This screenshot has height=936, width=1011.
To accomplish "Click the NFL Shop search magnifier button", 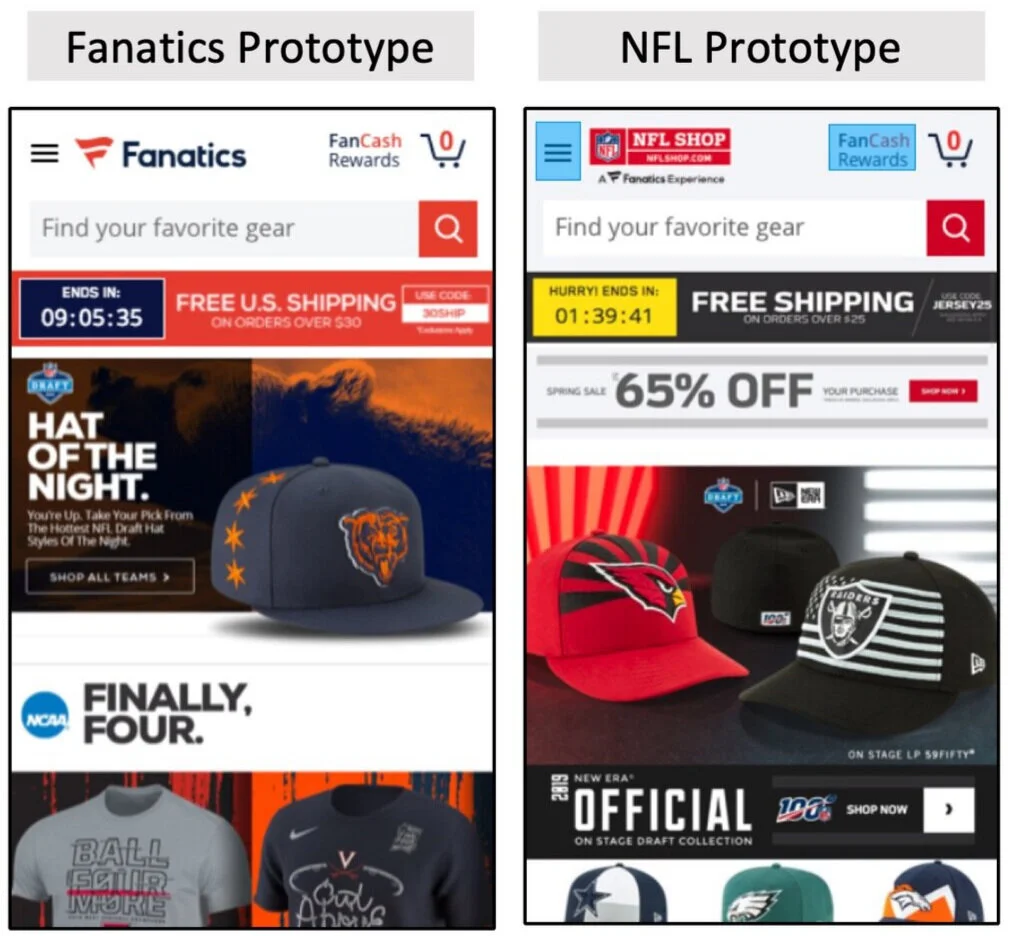I will 956,228.
